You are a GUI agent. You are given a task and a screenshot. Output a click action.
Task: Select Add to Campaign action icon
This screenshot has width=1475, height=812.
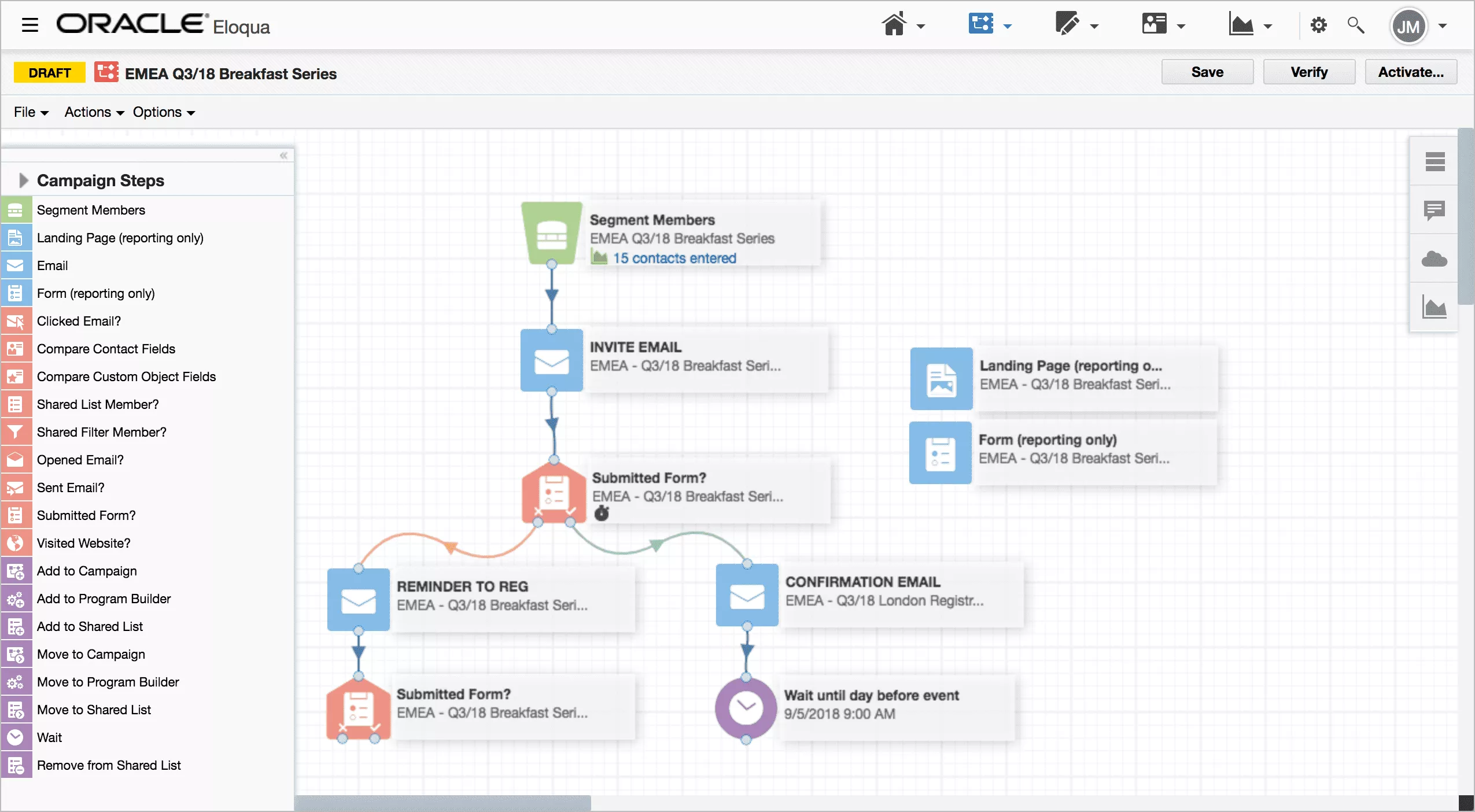click(x=16, y=571)
